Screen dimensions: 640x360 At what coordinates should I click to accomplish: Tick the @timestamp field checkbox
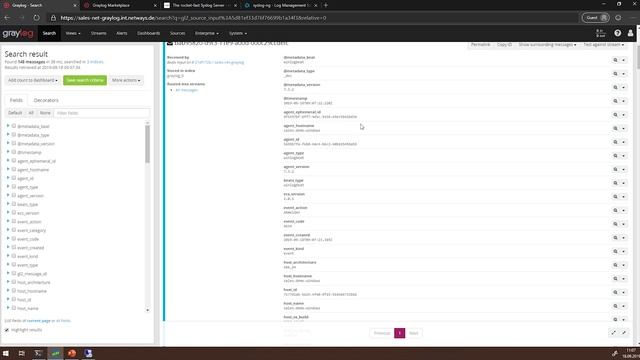14,152
